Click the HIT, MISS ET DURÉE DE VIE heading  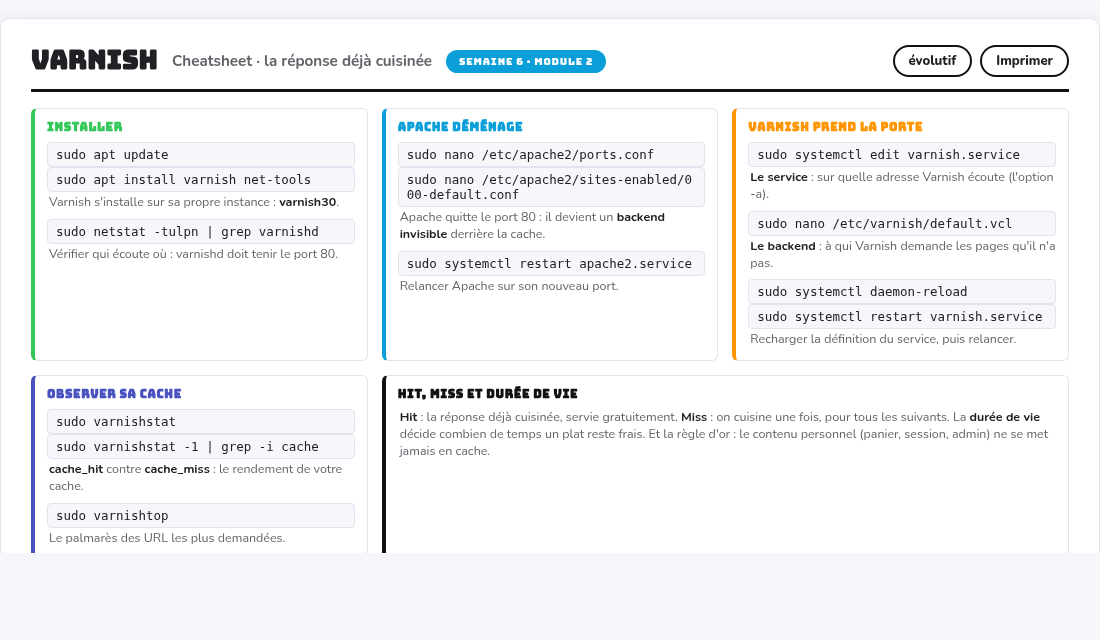(x=488, y=394)
